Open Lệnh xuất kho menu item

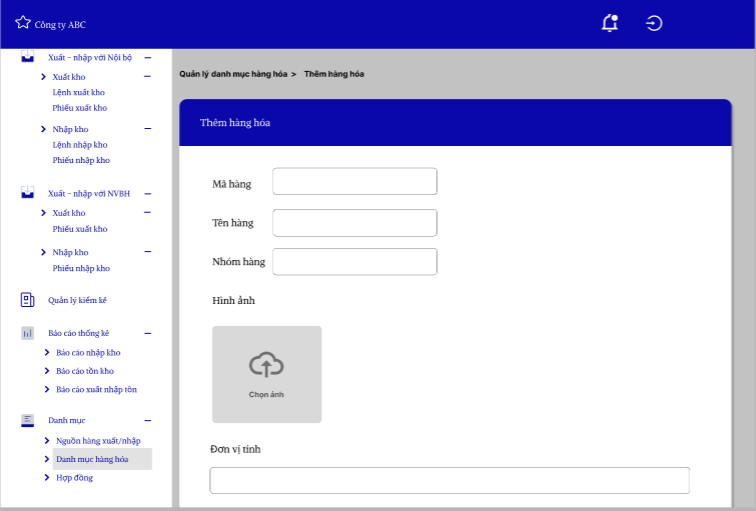click(79, 92)
